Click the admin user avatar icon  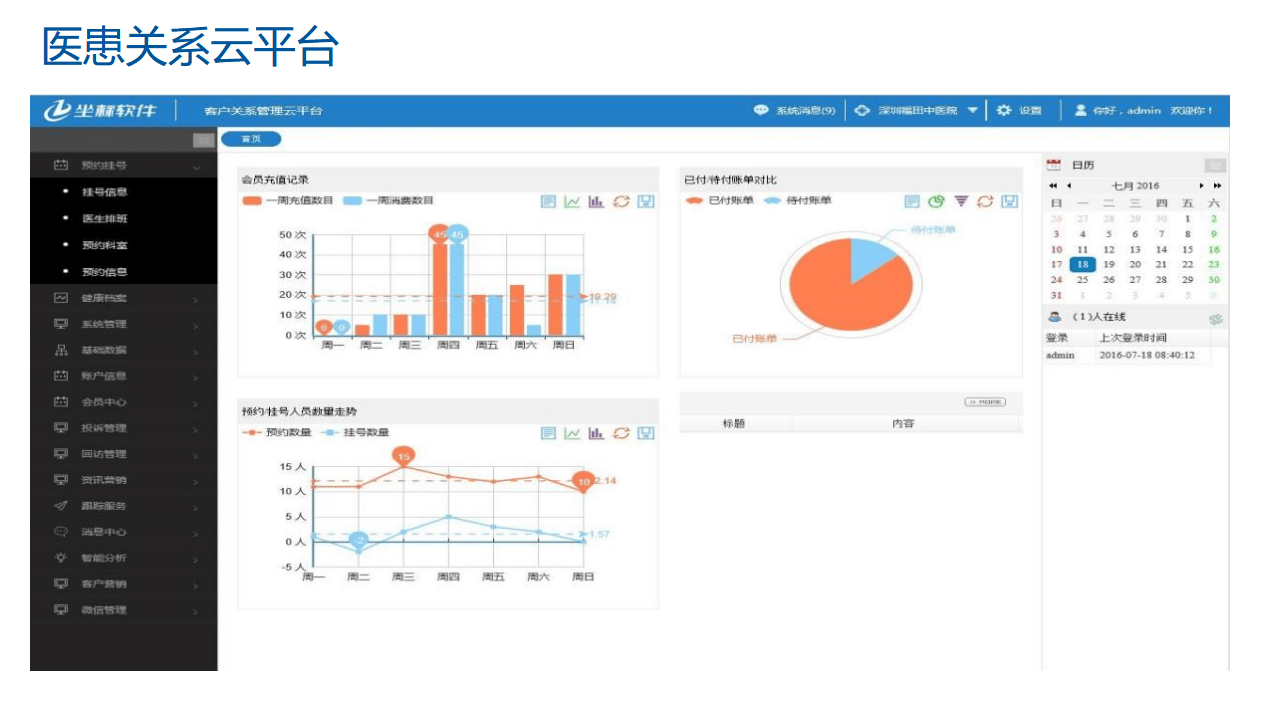click(1080, 110)
